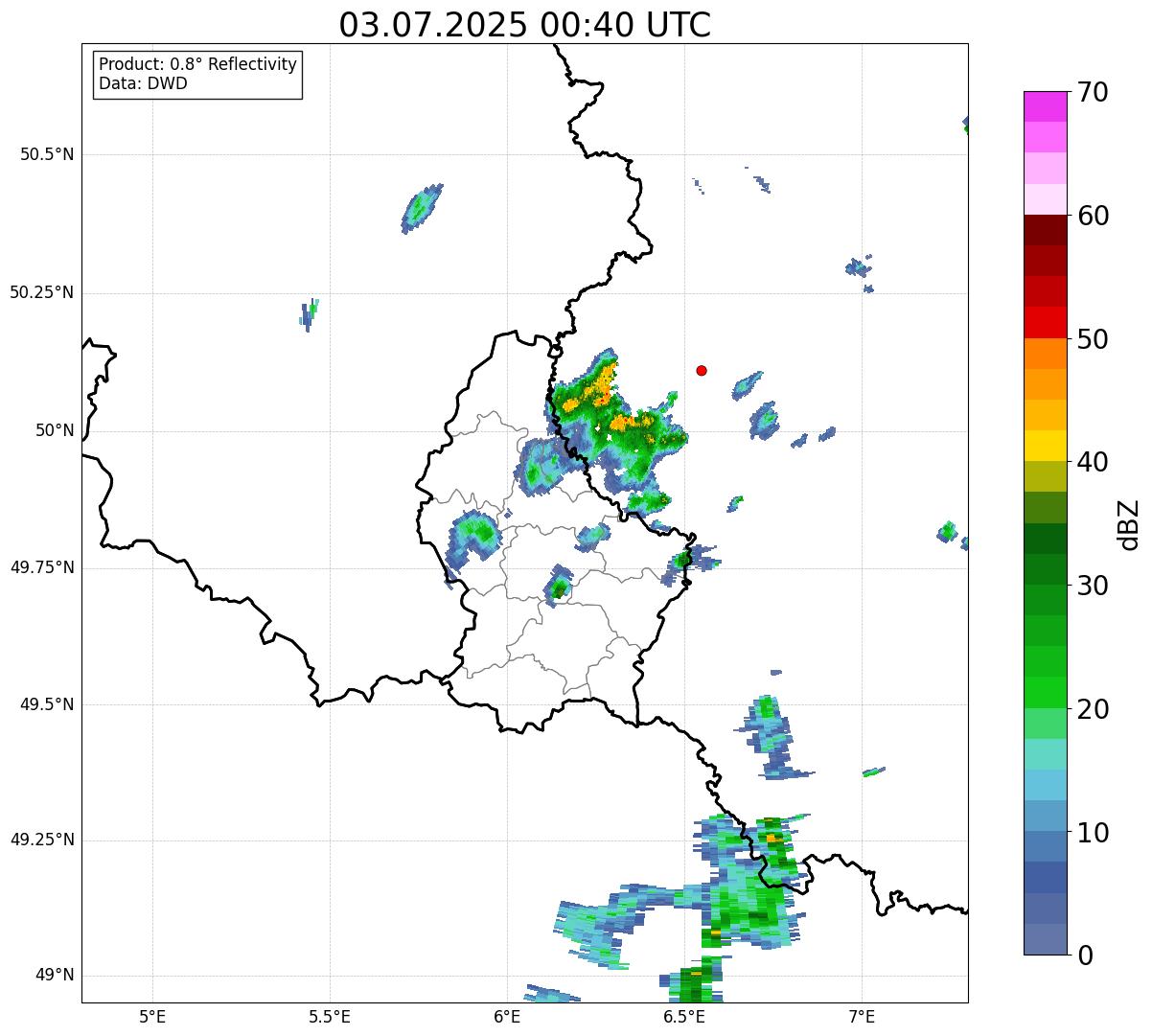The height and width of the screenshot is (1036, 1152).
Task: Pick the pale pink swatch just above 60
Action: (x=1046, y=199)
